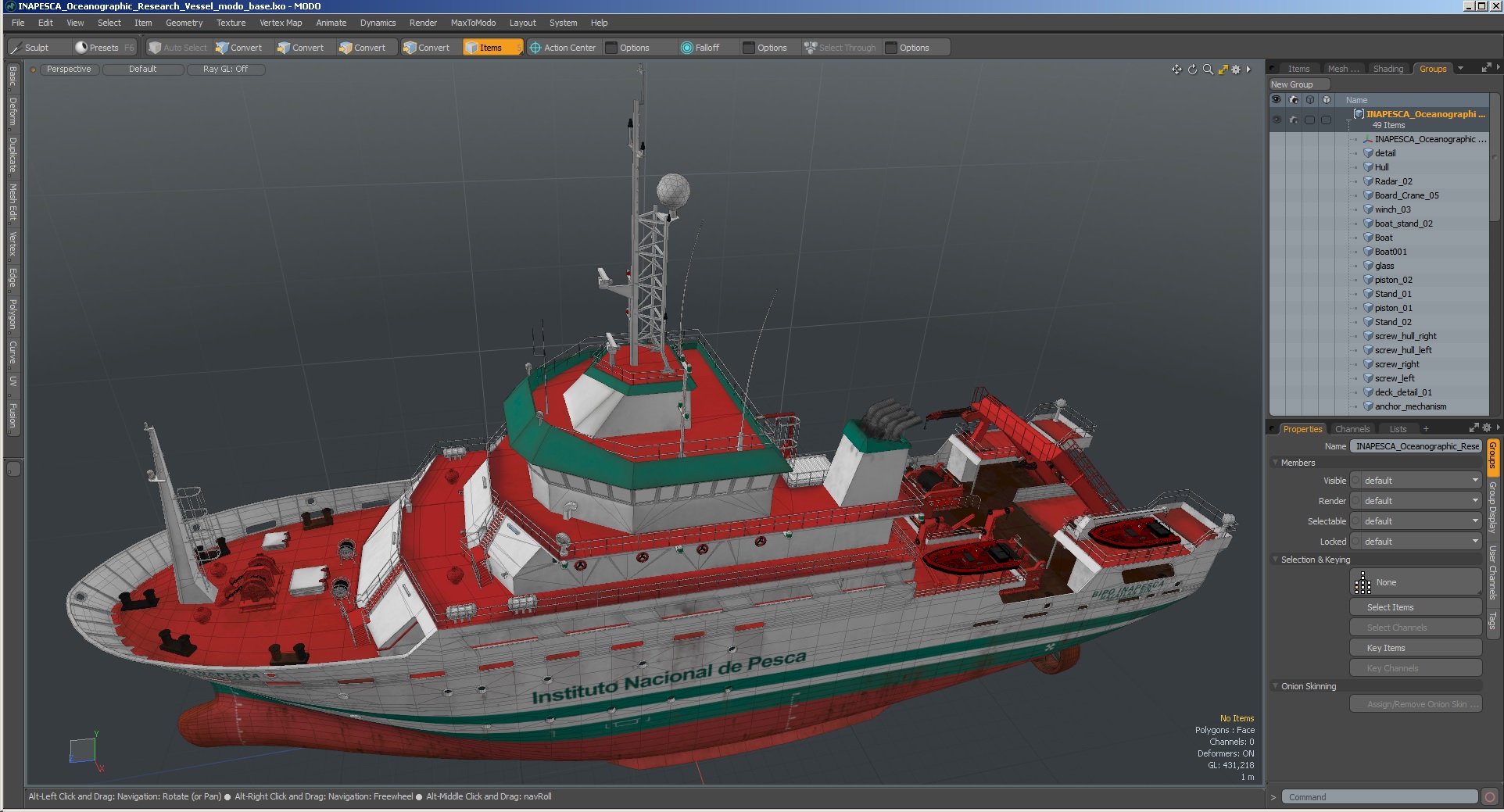Open the Locked dropdown
Viewport: 1504px width, 812px height.
tap(1416, 542)
